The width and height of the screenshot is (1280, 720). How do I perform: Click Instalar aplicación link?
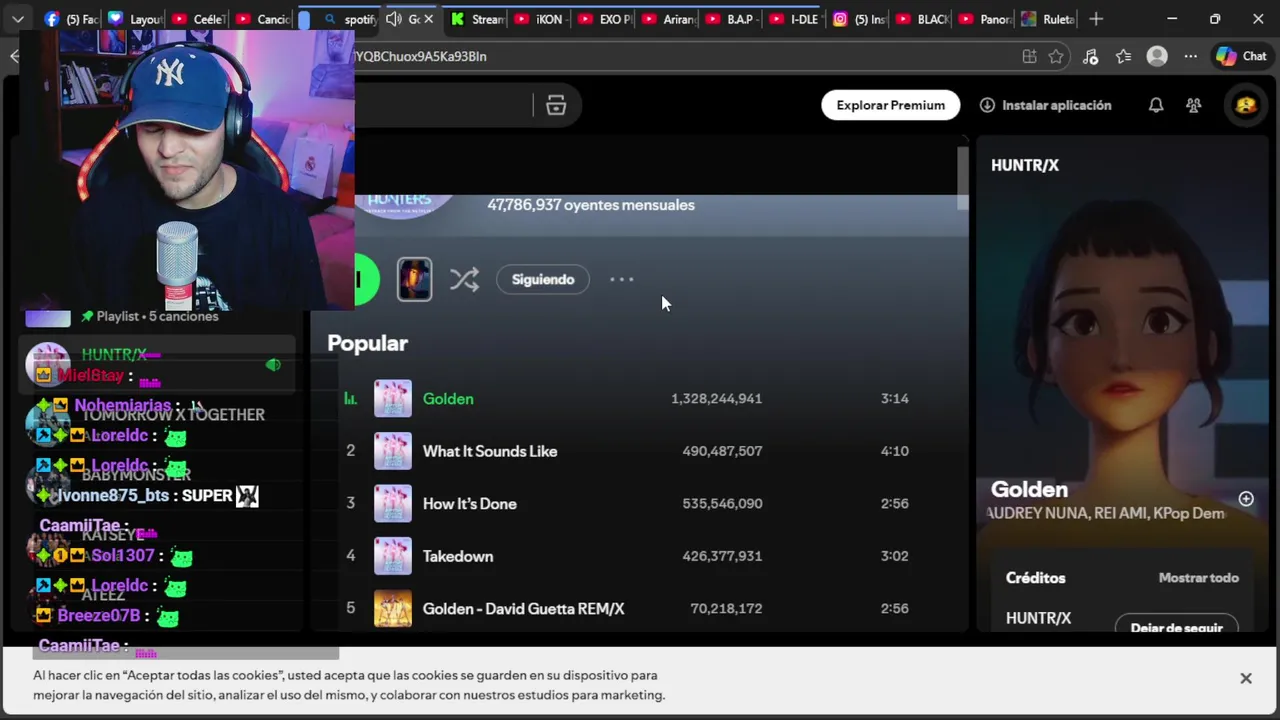coord(1045,105)
